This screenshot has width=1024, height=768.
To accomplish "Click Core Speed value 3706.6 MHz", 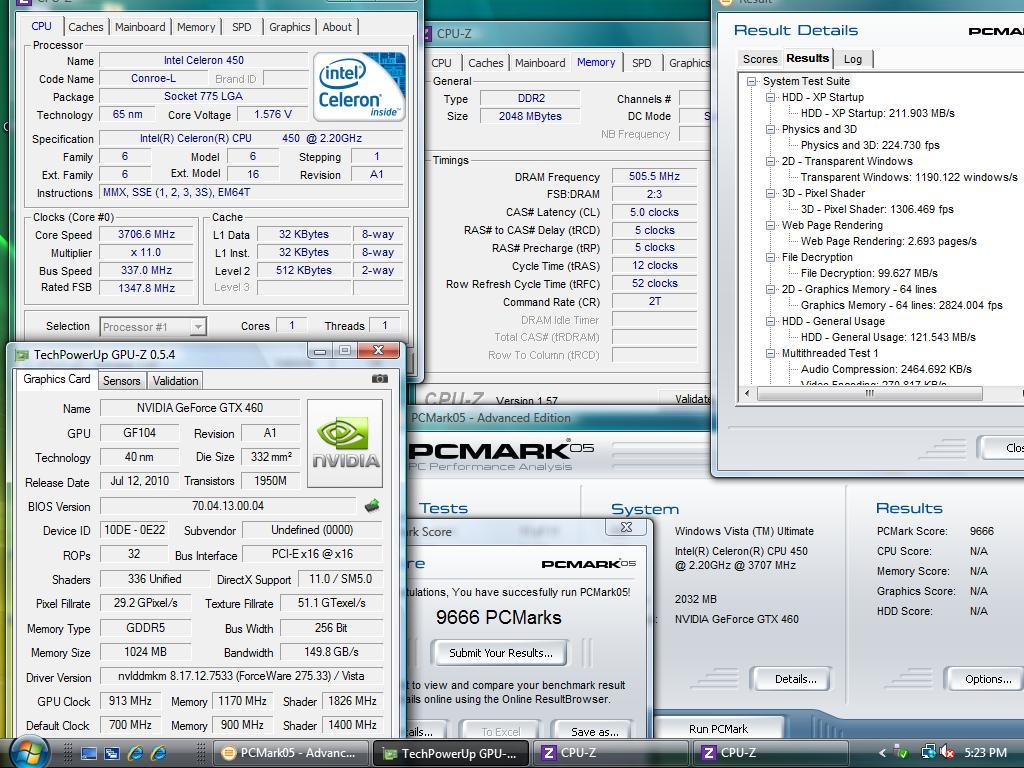I will point(146,234).
